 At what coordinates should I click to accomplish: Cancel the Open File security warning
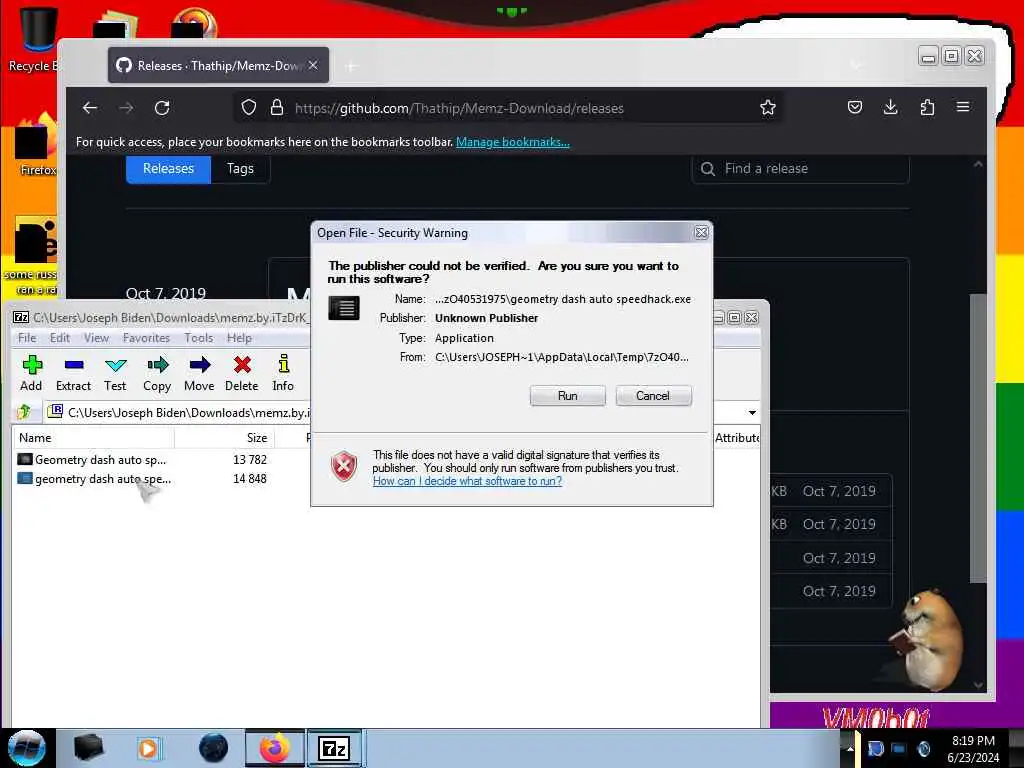tap(653, 396)
